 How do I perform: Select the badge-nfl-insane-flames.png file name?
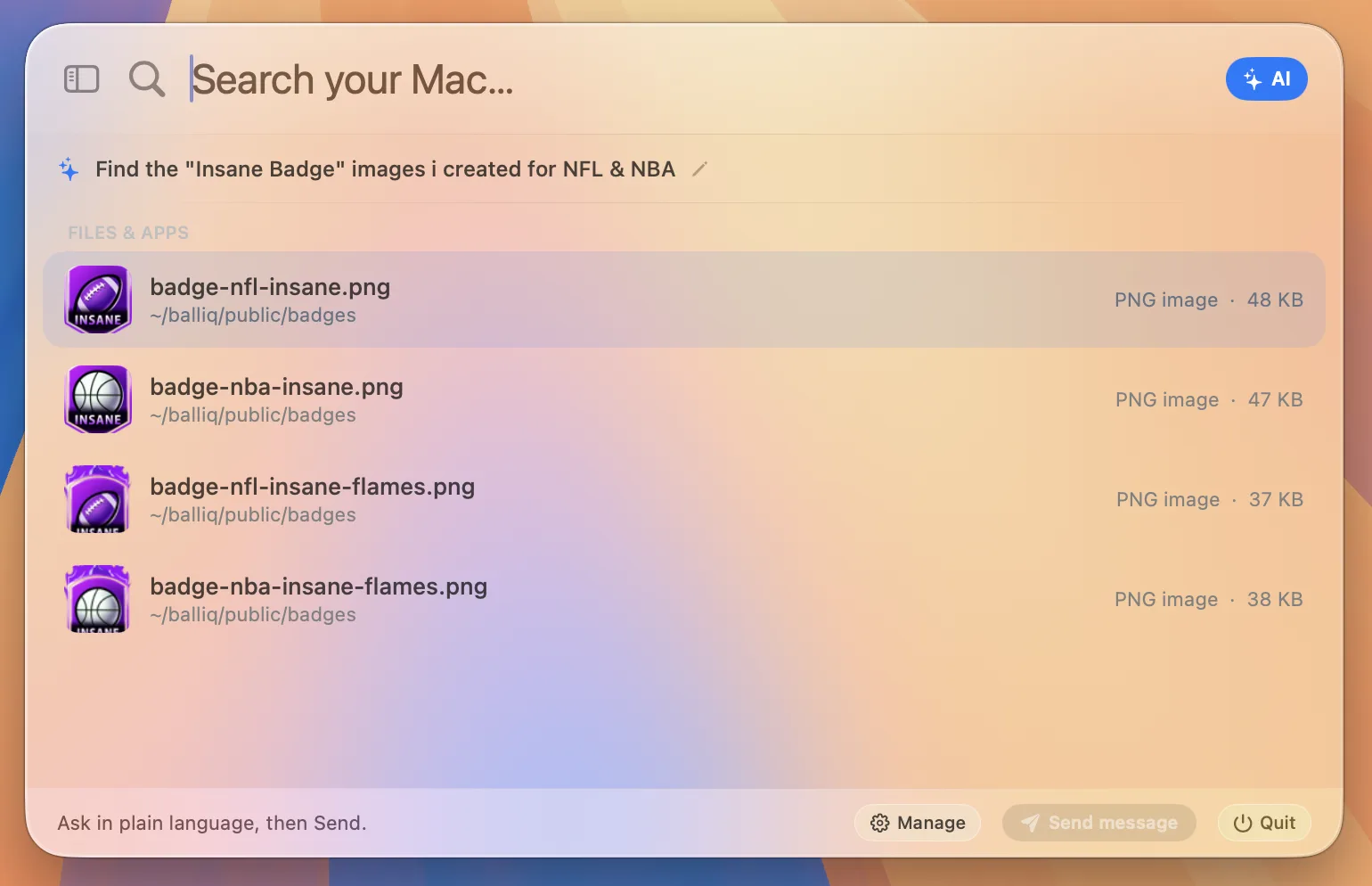click(312, 487)
